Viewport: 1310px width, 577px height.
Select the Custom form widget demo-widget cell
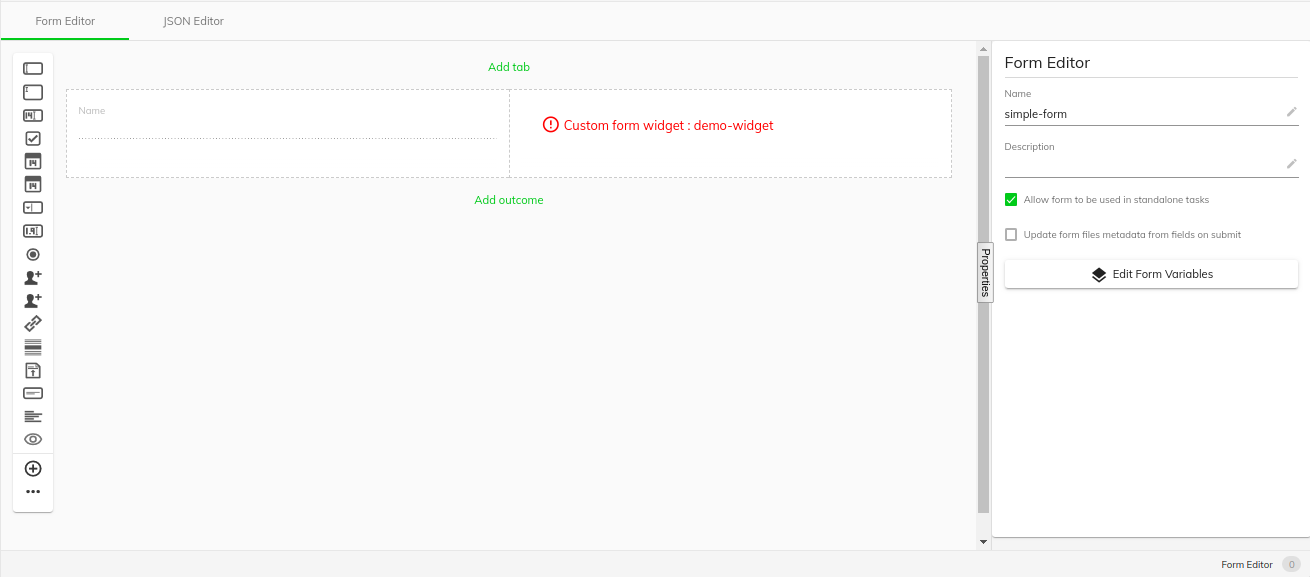pyautogui.click(x=731, y=133)
